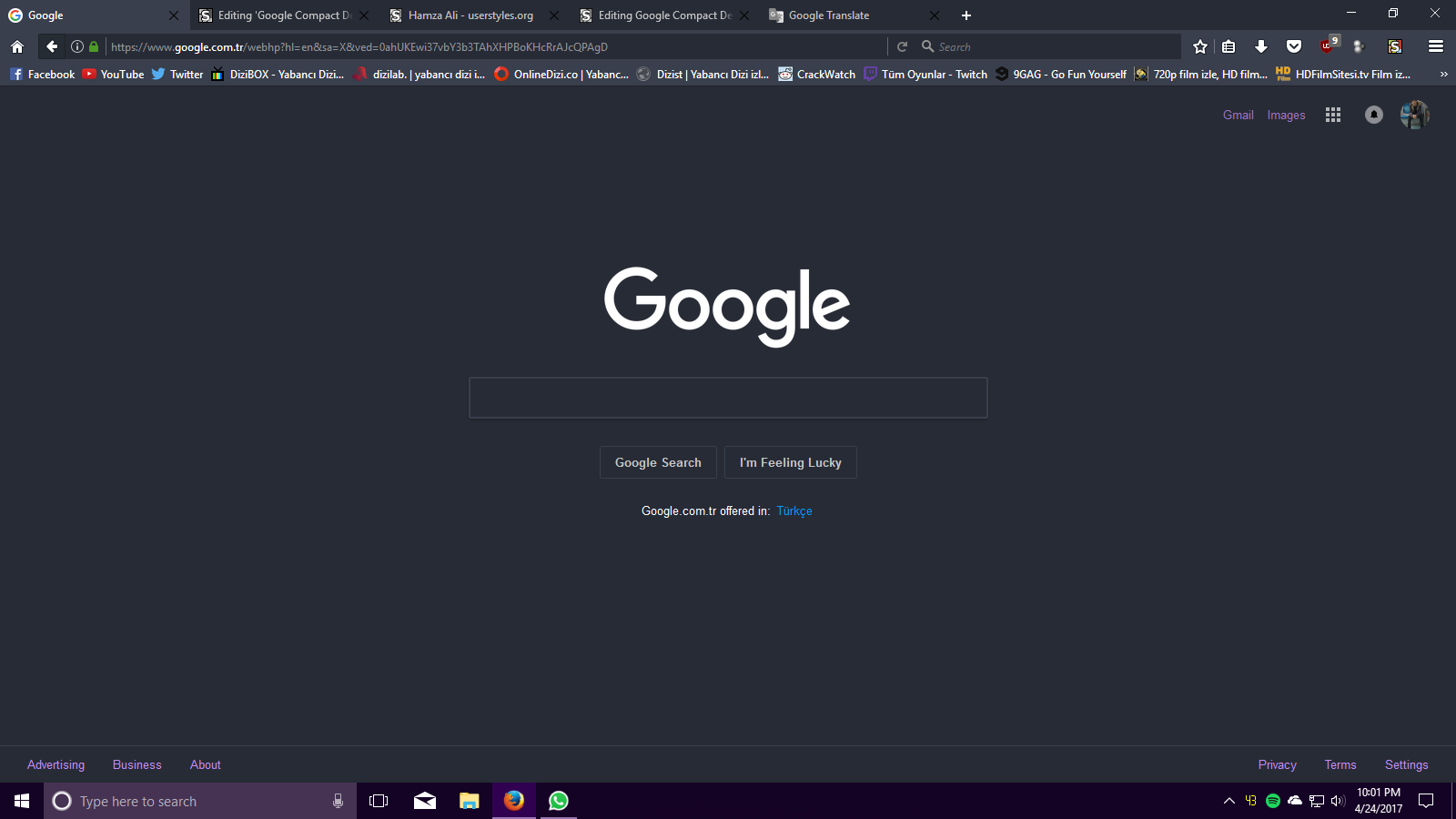Open Terms footer link
1456x819 pixels.
(1340, 764)
